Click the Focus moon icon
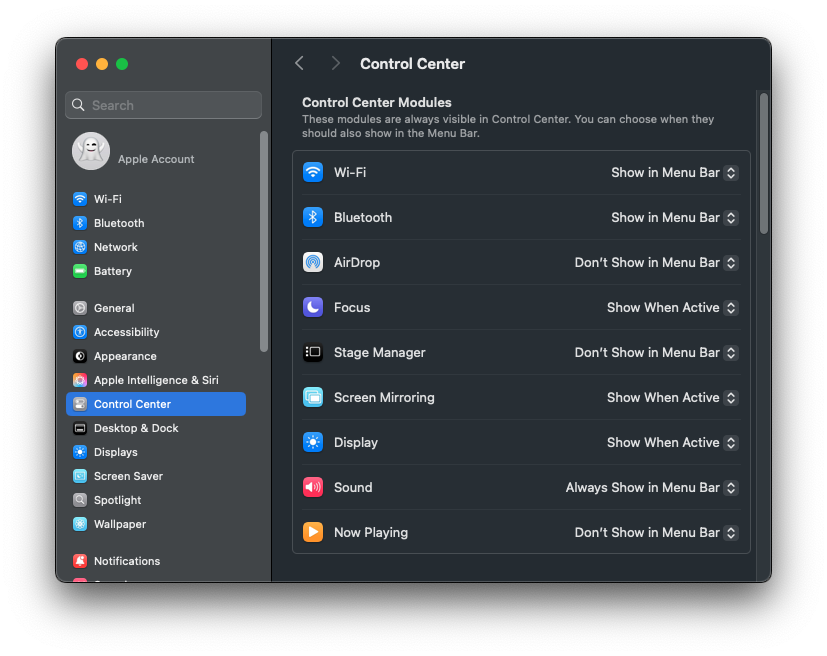827x656 pixels. pos(313,307)
